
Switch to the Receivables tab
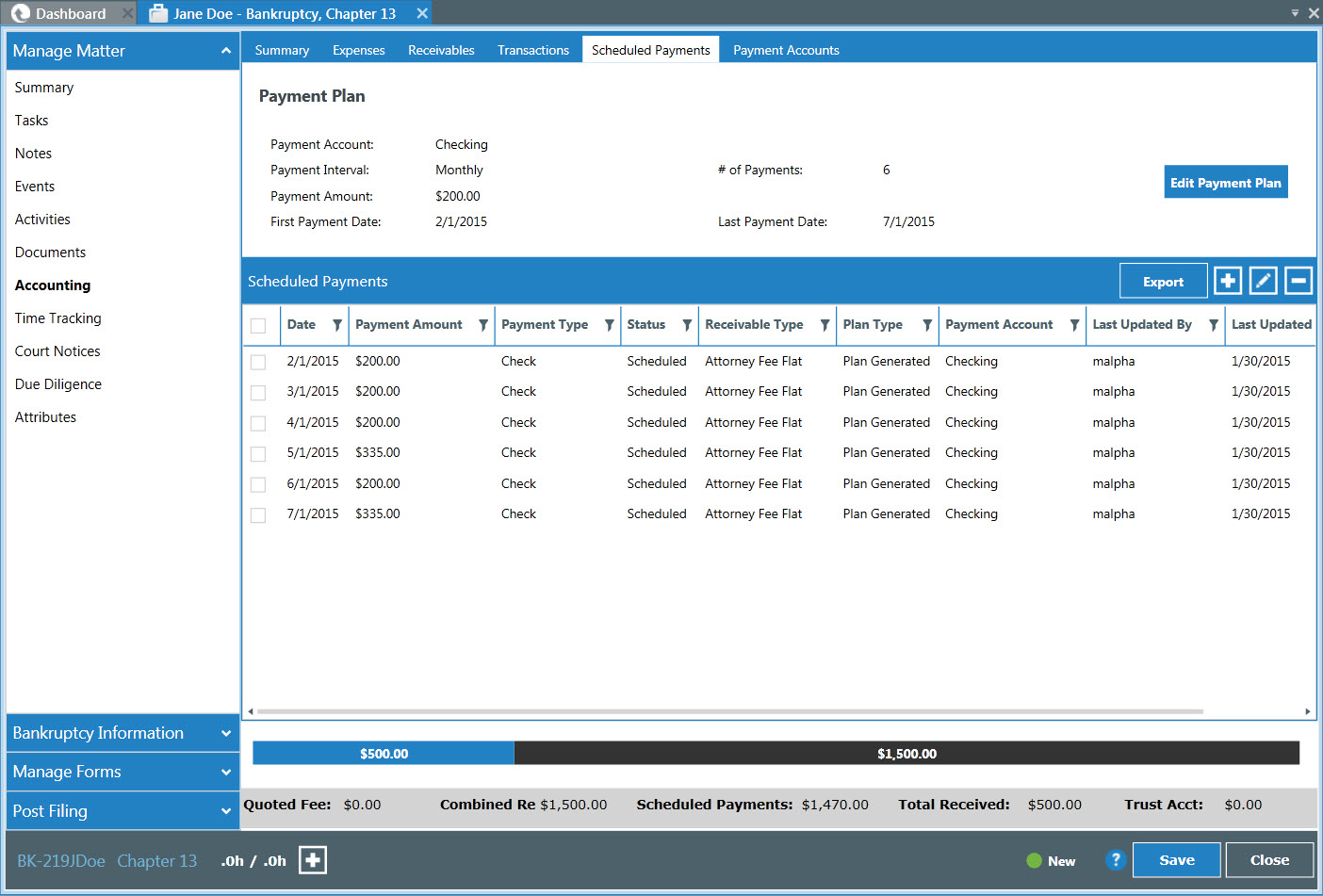[441, 50]
